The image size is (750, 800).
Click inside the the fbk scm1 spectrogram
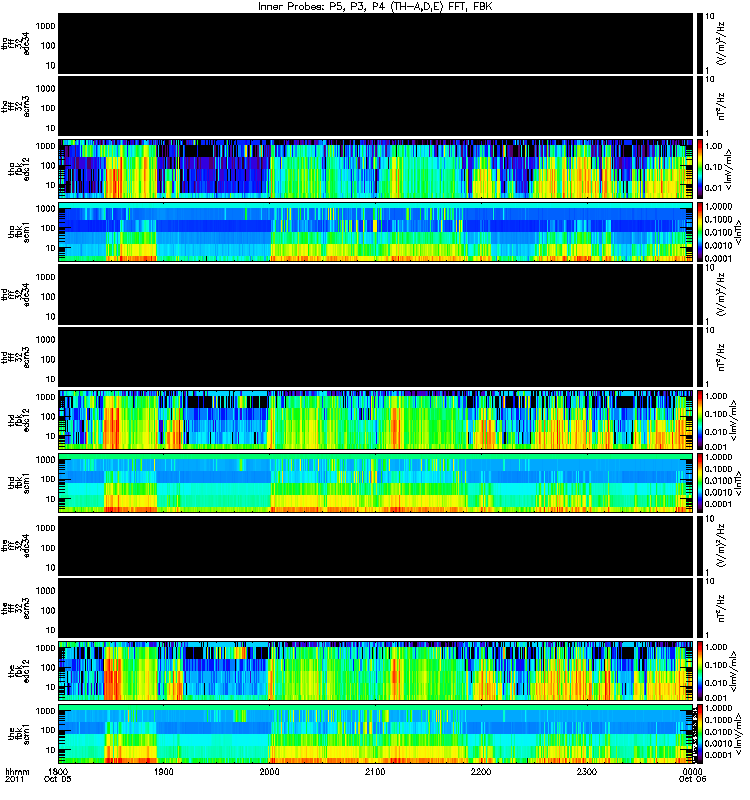pyautogui.click(x=376, y=734)
